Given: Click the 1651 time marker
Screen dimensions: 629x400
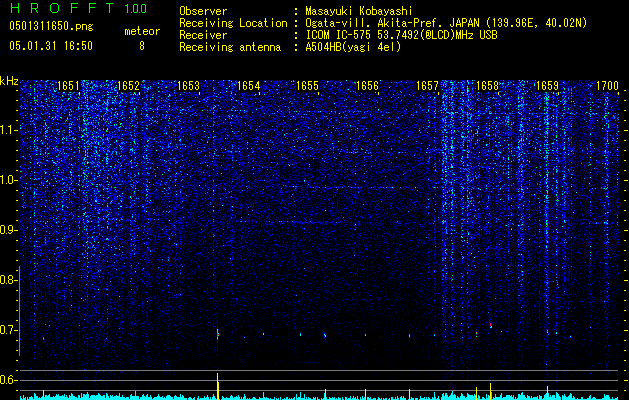Looking at the screenshot, I should point(68,86).
